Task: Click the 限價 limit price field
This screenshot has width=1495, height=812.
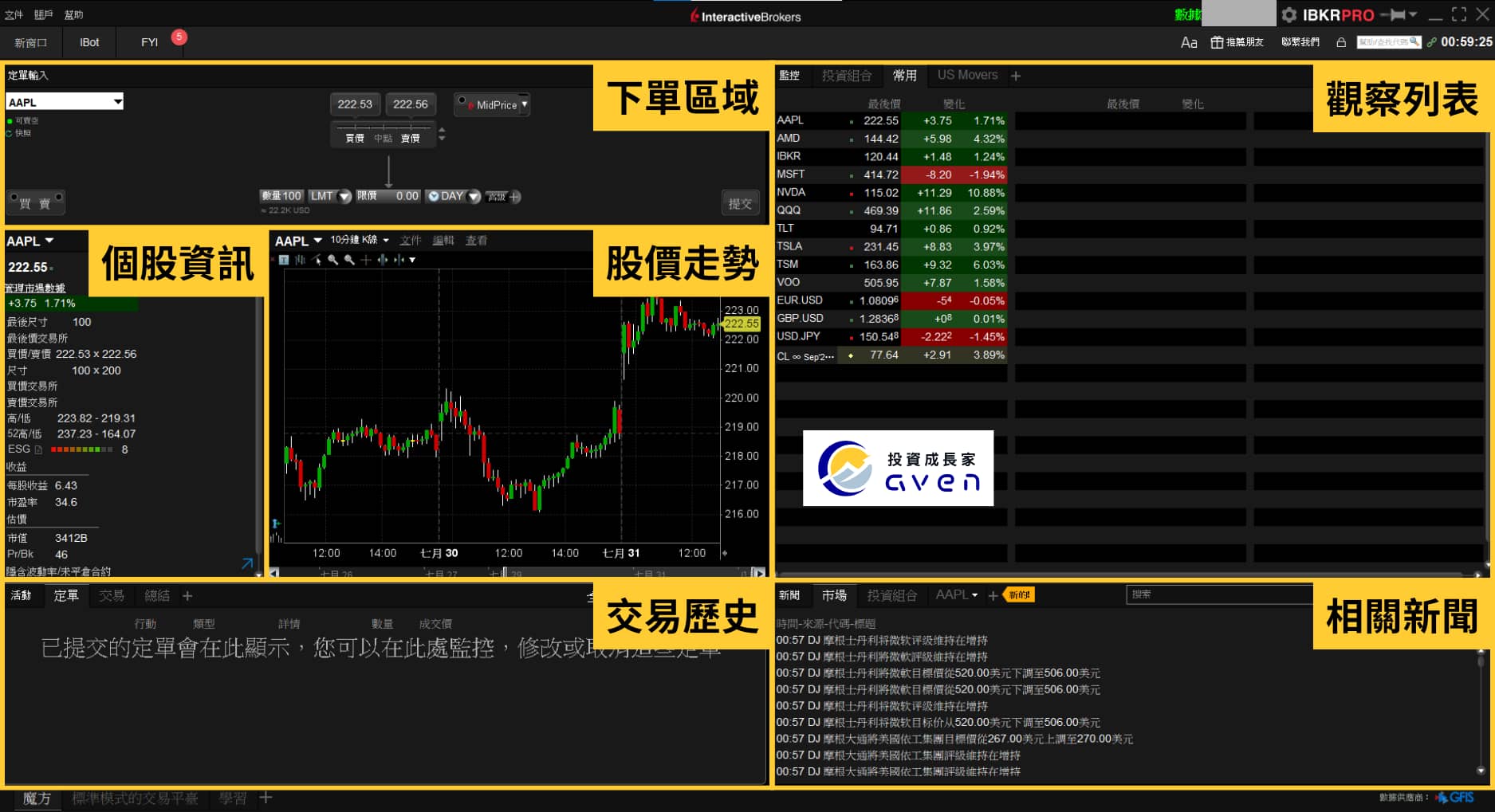Action: [x=388, y=196]
